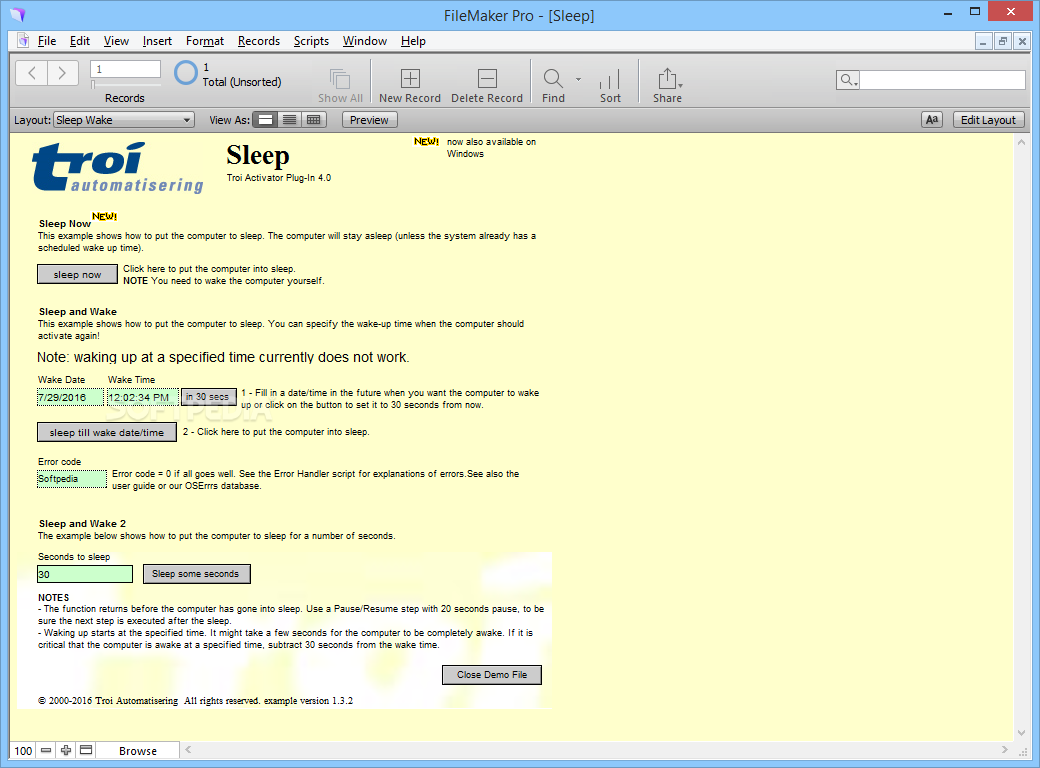Click the FileMaker app icon in title bar
1040x768 pixels.
click(18, 15)
